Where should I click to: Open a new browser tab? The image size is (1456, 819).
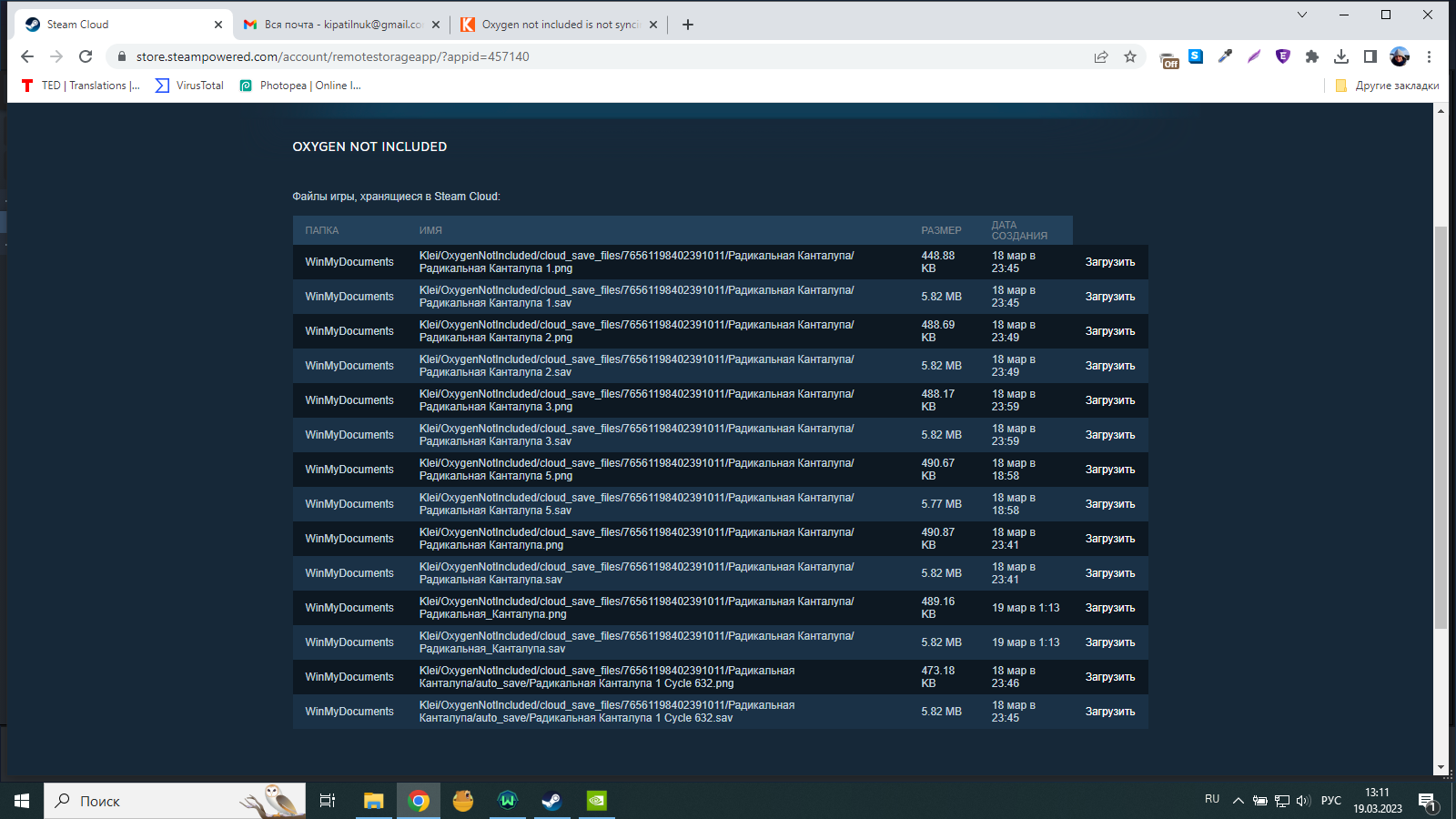tap(688, 25)
